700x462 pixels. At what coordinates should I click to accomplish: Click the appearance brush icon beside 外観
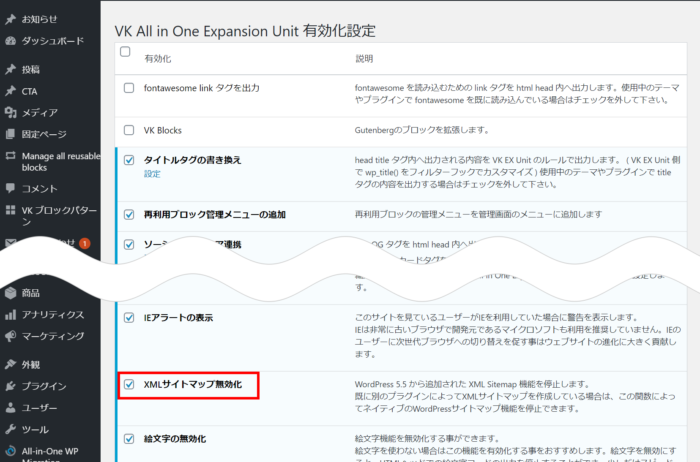(x=10, y=364)
